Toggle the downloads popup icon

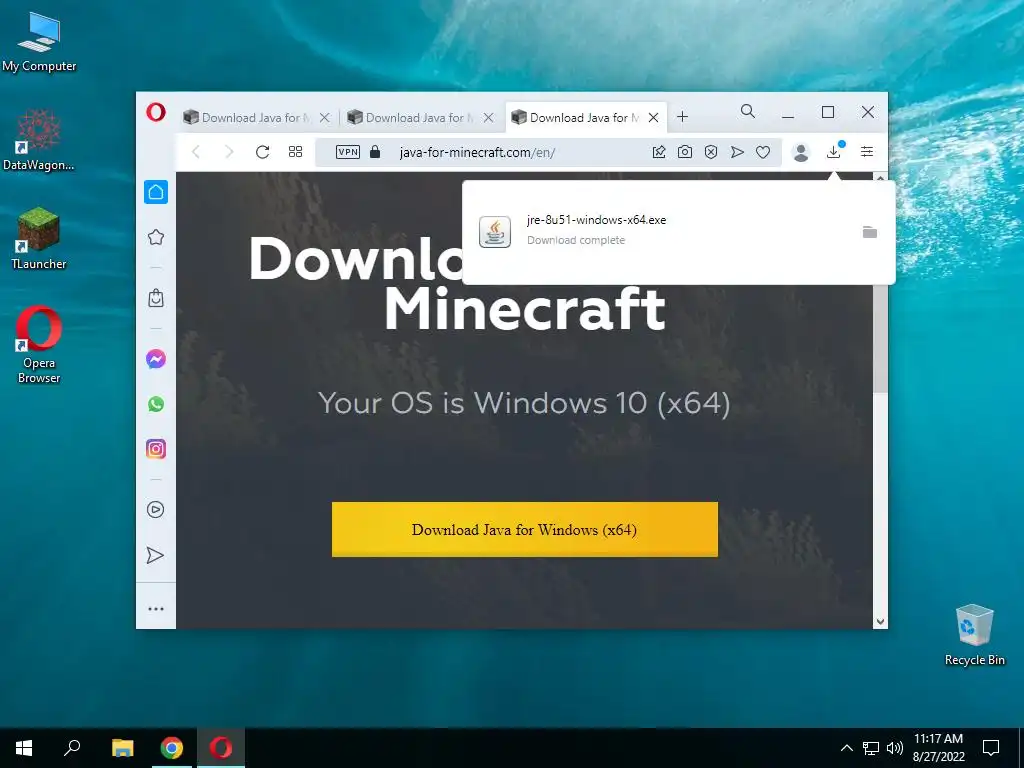tap(834, 152)
